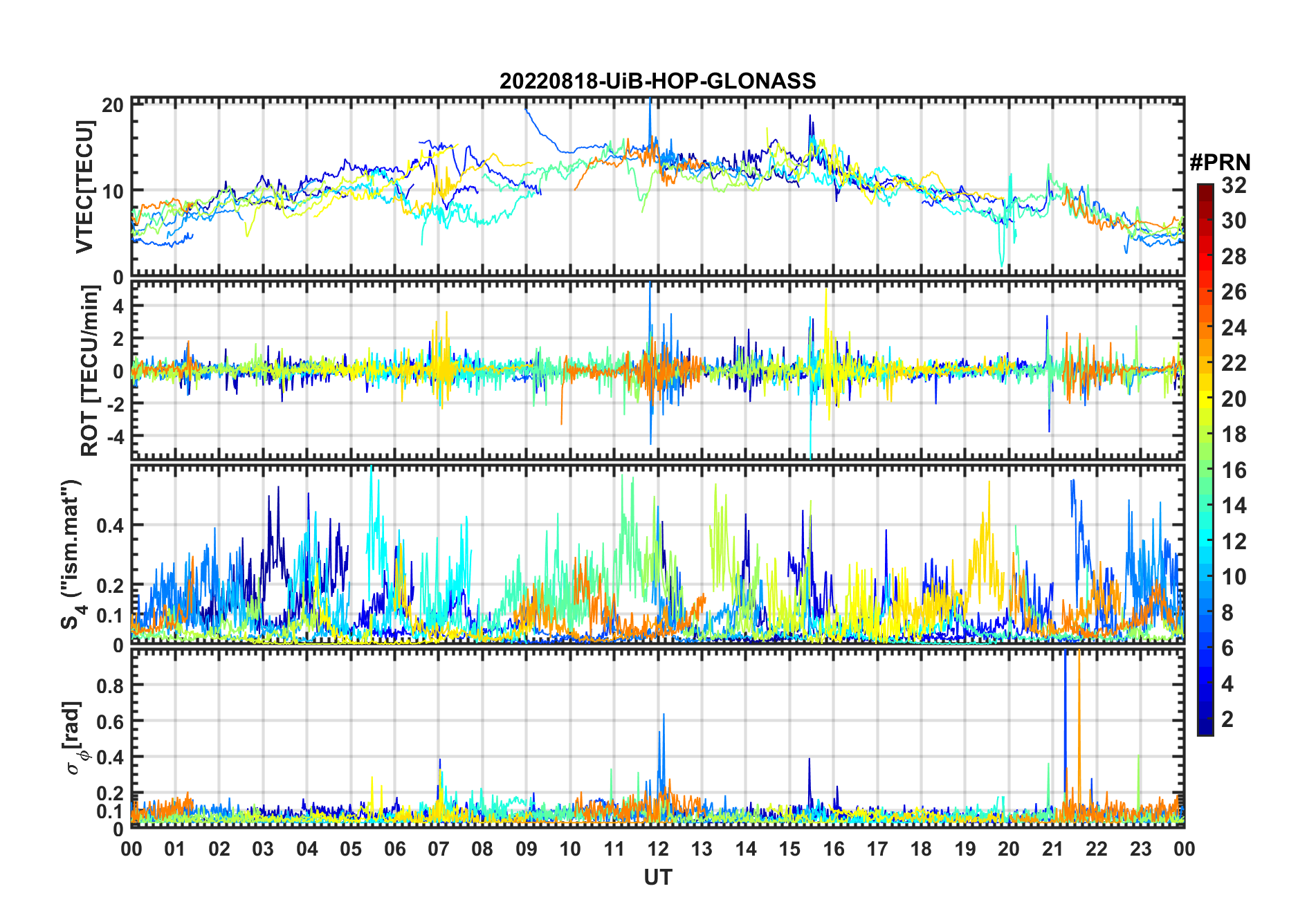Click the #PRN colorbar title
Image resolution: width=1316 pixels, height=920 pixels.
[x=1220, y=163]
